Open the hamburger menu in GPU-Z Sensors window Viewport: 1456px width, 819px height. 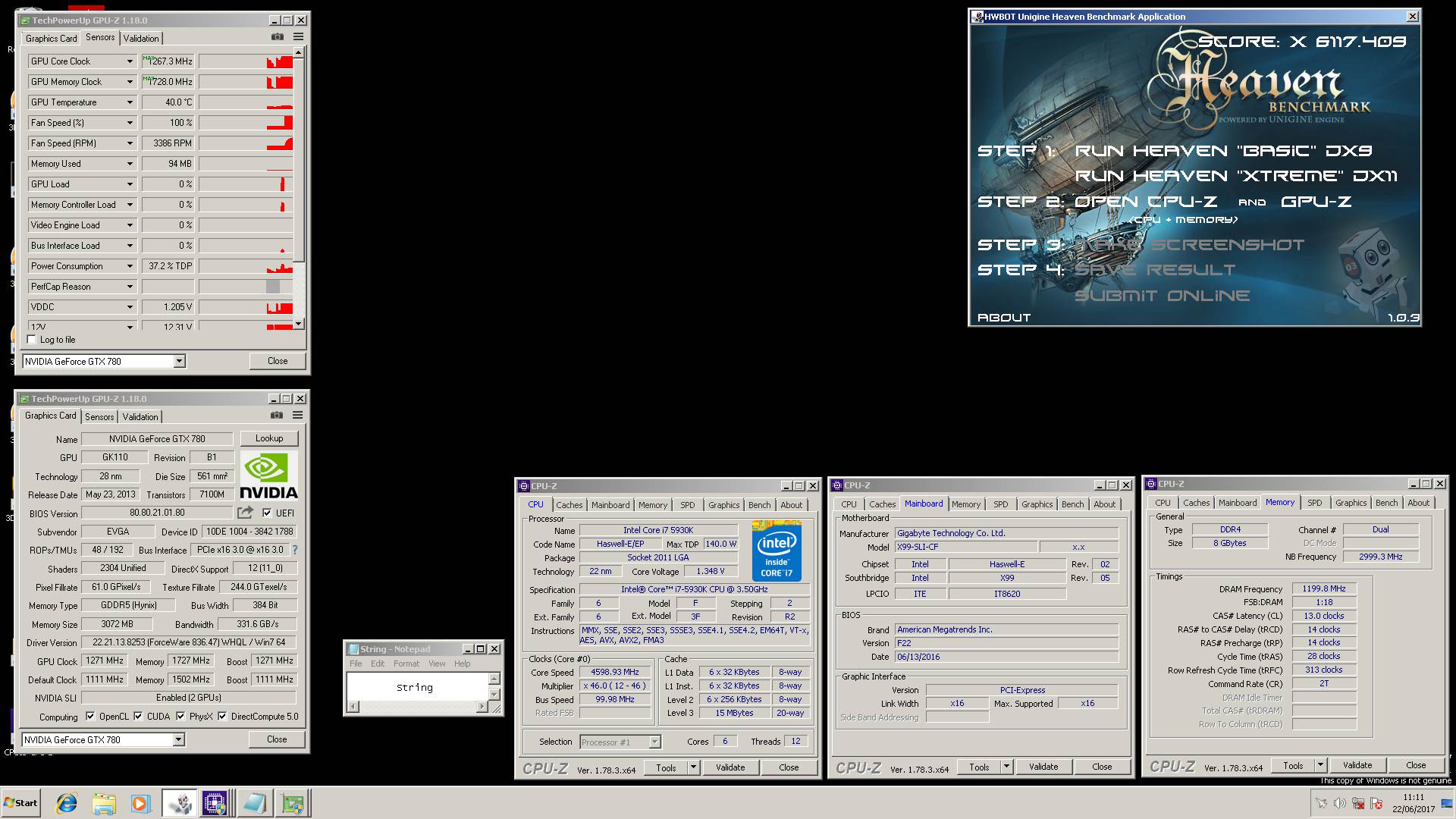[298, 37]
